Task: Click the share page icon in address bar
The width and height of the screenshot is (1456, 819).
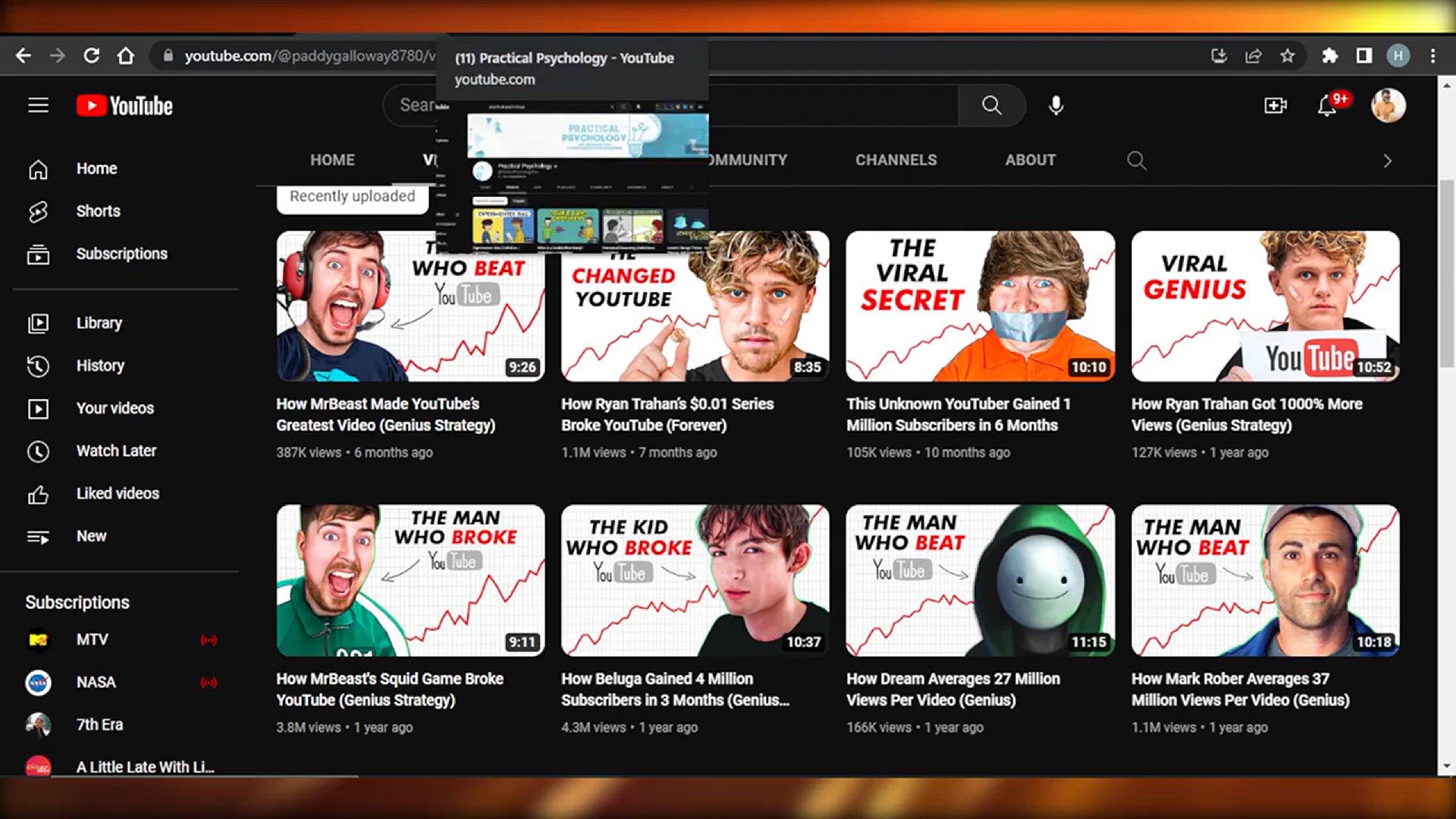Action: [x=1254, y=55]
